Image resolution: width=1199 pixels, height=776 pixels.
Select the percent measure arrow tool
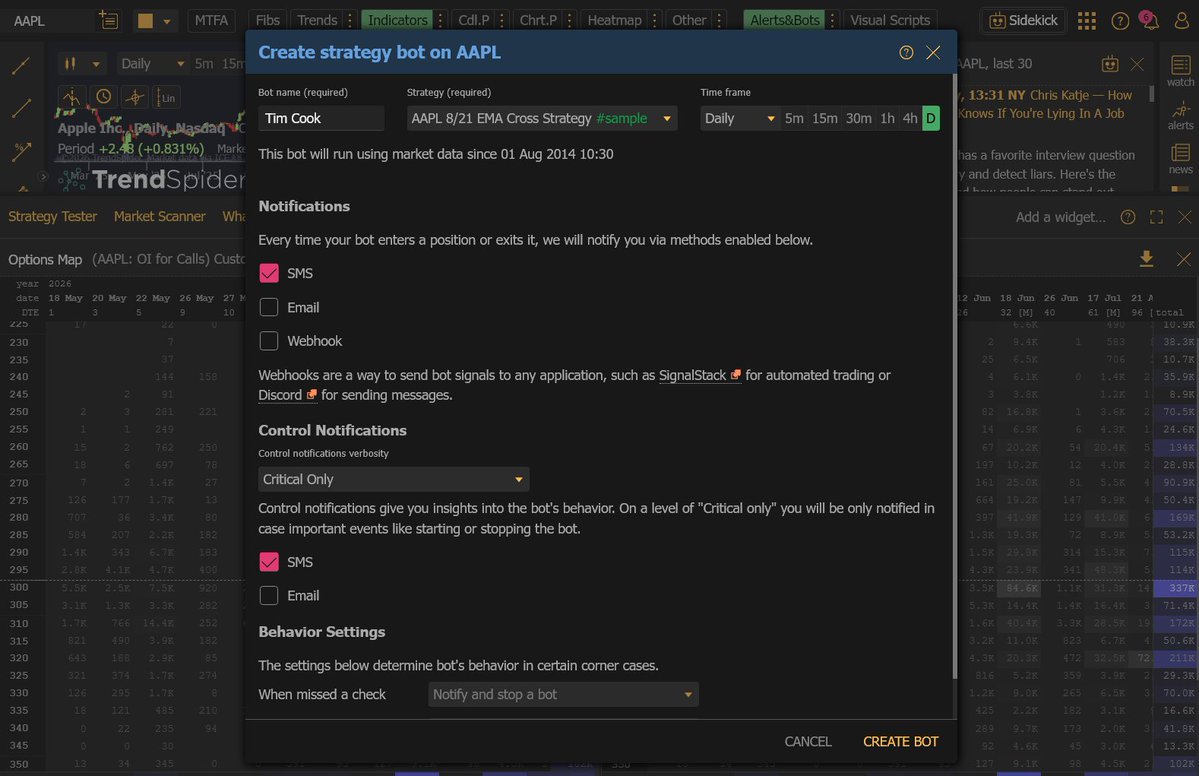click(21, 151)
